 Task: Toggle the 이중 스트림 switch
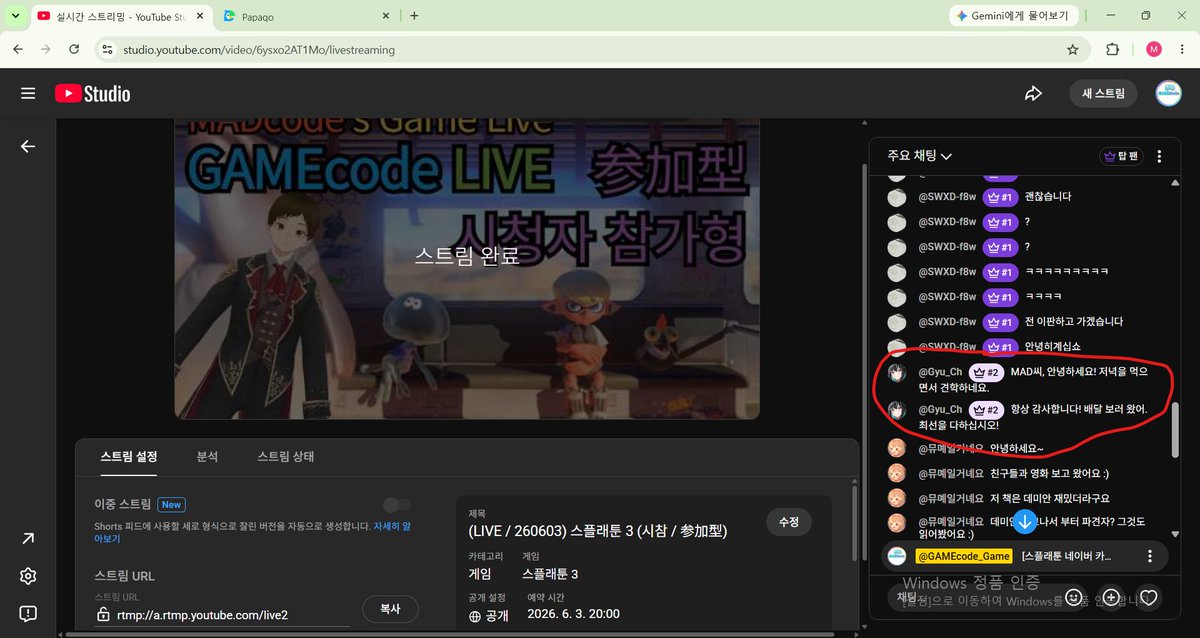pos(397,505)
